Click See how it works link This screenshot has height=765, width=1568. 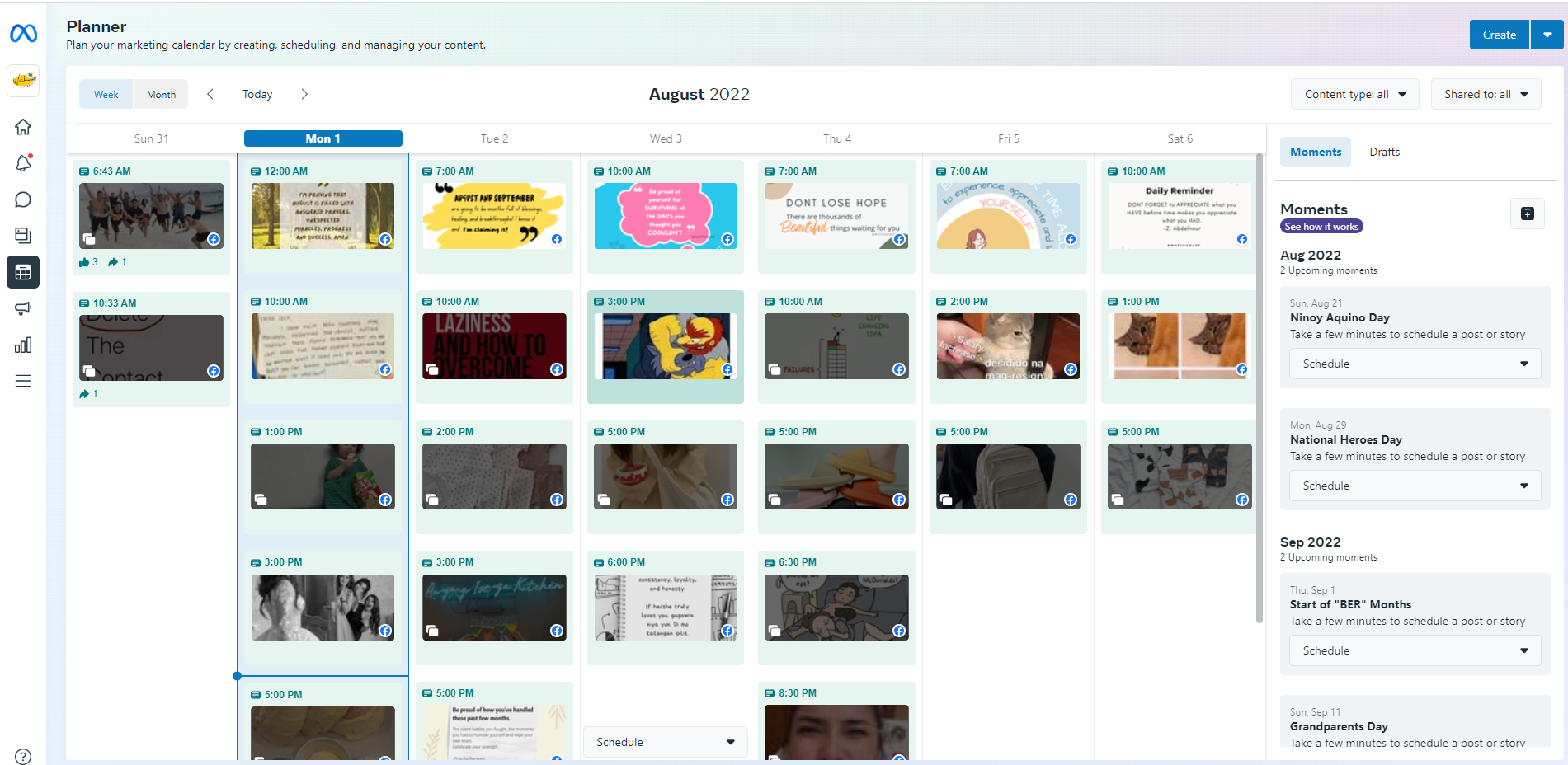click(1321, 227)
